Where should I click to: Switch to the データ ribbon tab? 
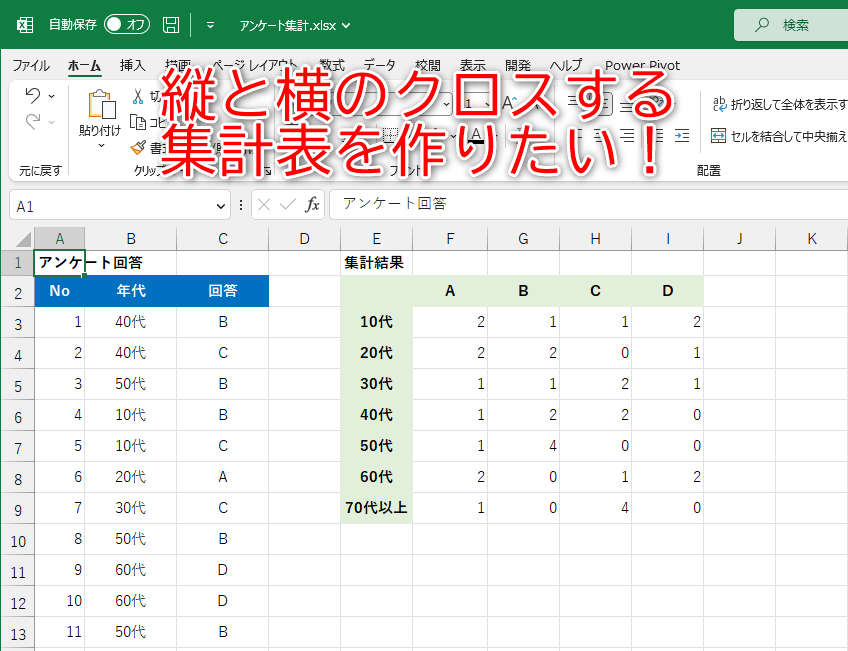click(x=379, y=66)
